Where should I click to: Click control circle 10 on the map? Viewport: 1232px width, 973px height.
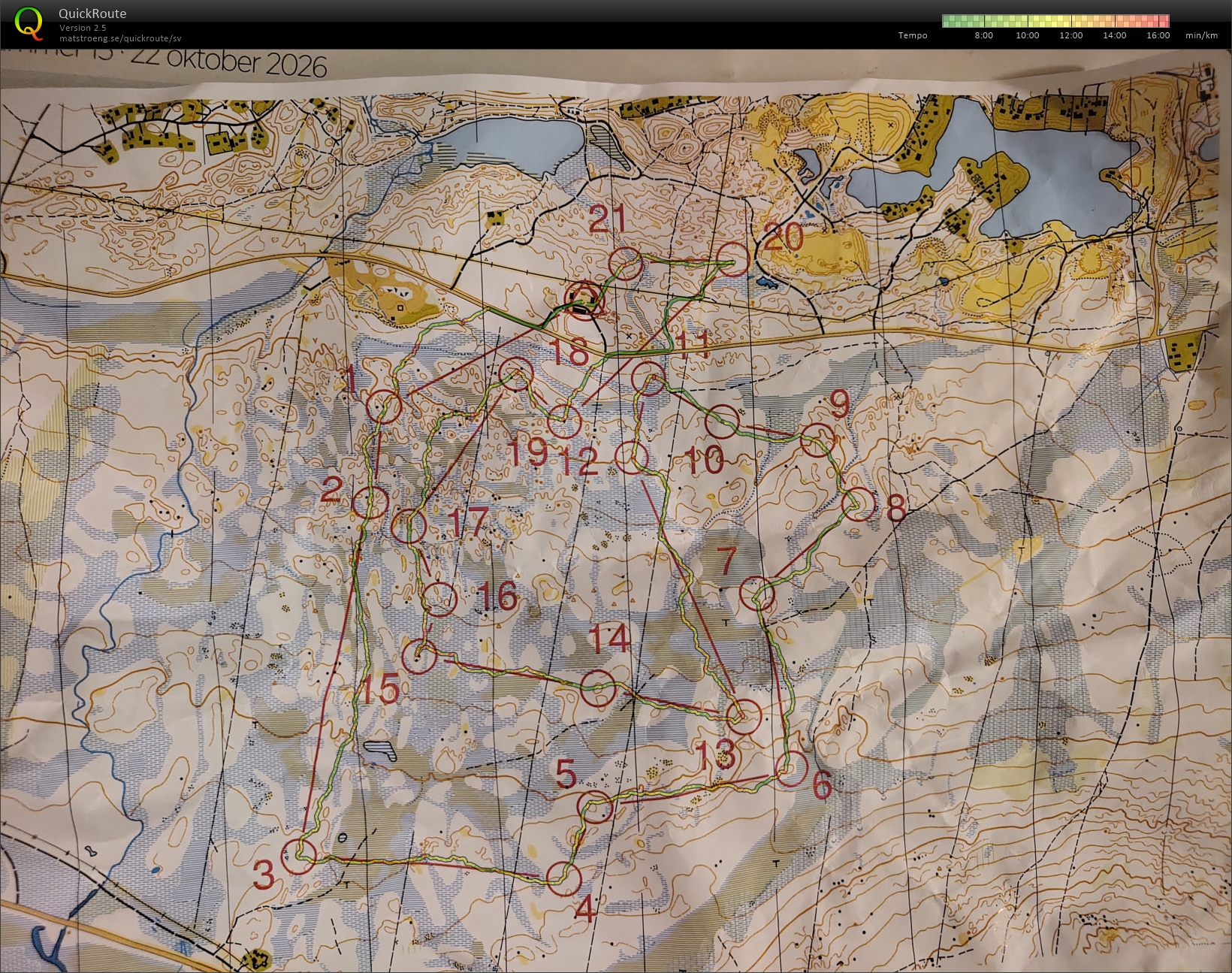point(723,421)
